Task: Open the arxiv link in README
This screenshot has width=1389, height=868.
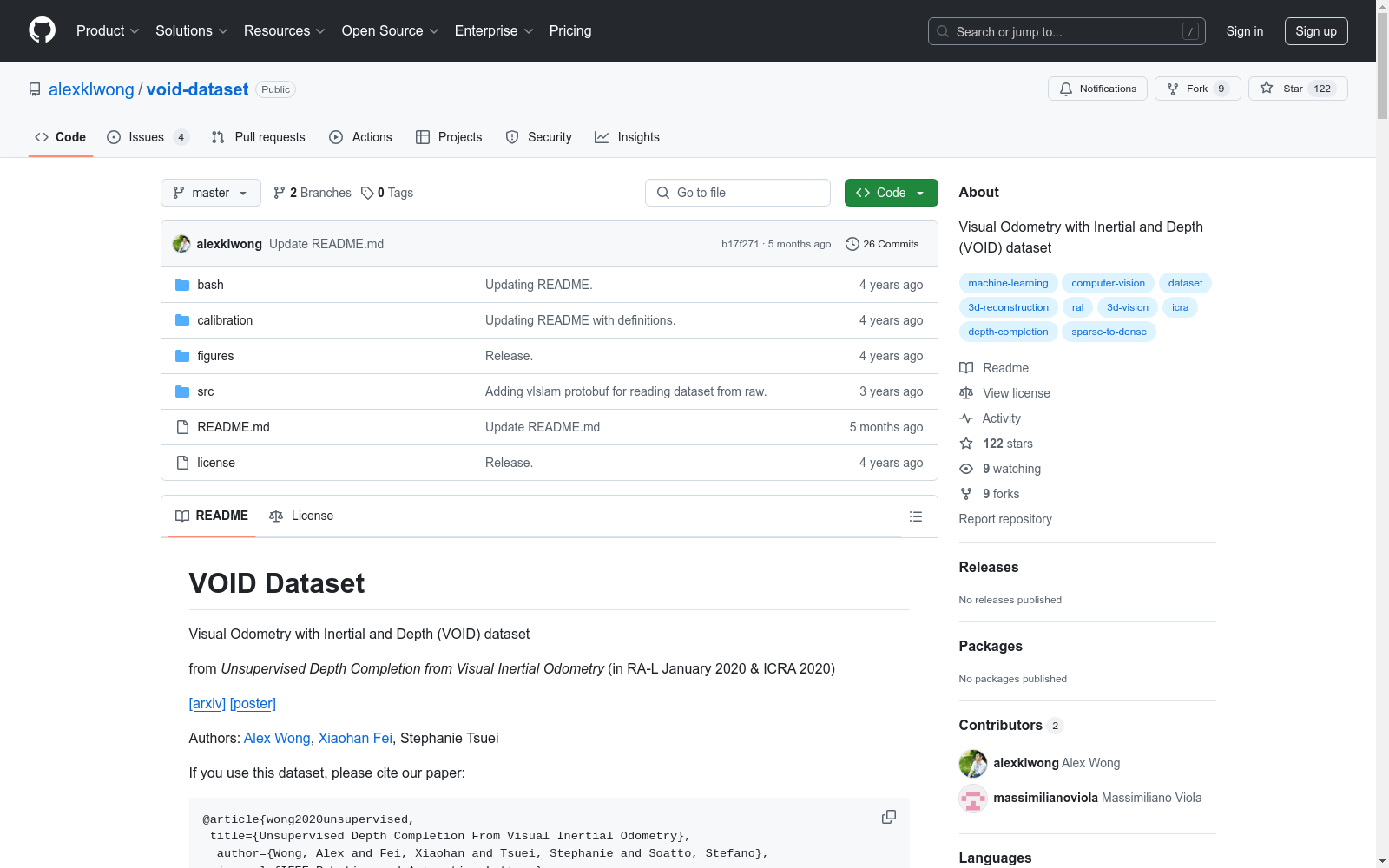Action: pos(207,703)
